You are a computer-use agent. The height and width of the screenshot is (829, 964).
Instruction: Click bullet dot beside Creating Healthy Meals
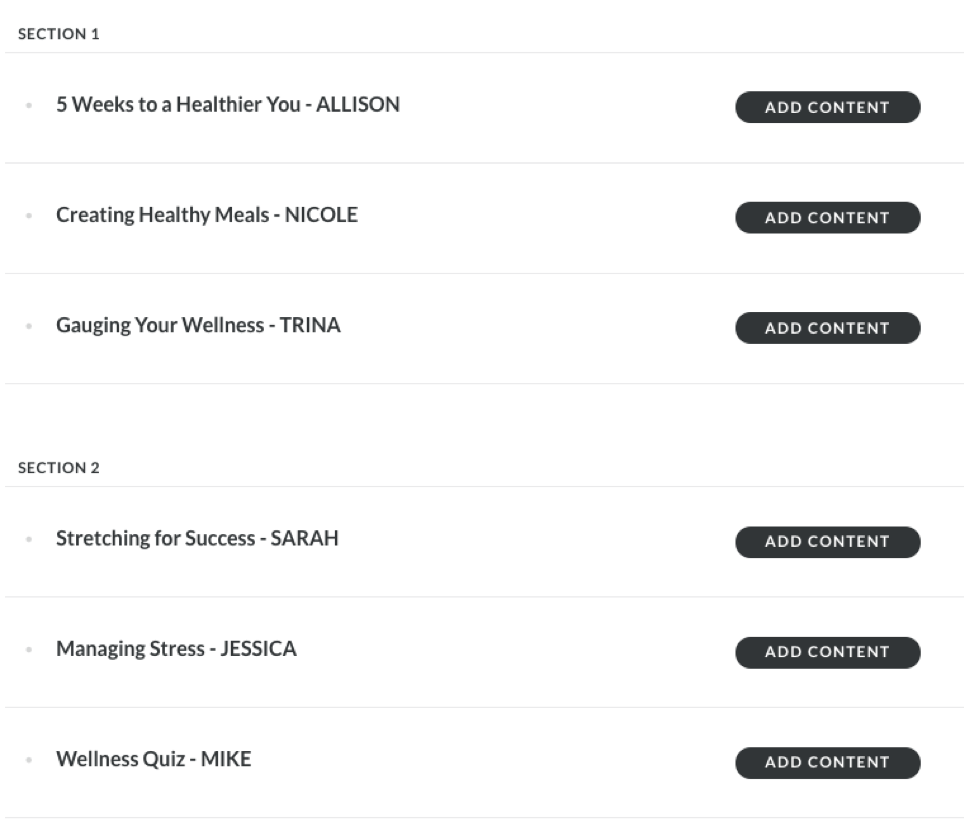[x=29, y=215]
